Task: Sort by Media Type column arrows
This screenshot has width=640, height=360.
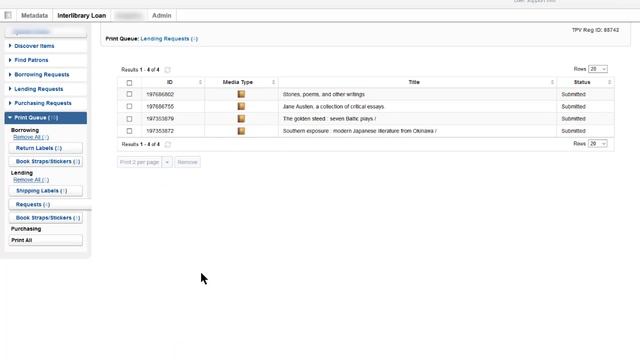Action: pyautogui.click(x=273, y=82)
